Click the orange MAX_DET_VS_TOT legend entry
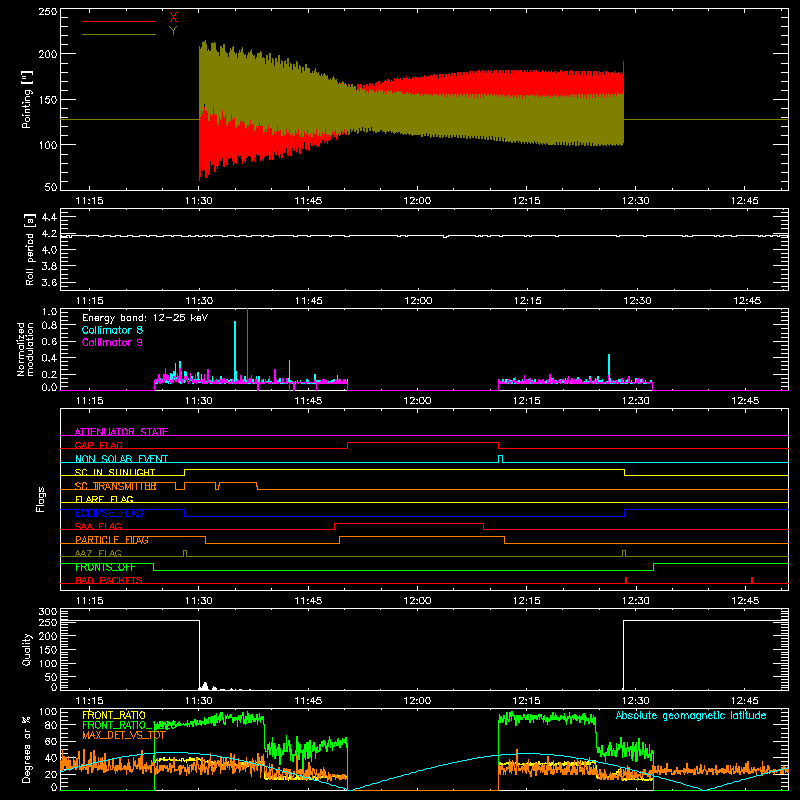The width and height of the screenshot is (800, 800). [x=124, y=736]
